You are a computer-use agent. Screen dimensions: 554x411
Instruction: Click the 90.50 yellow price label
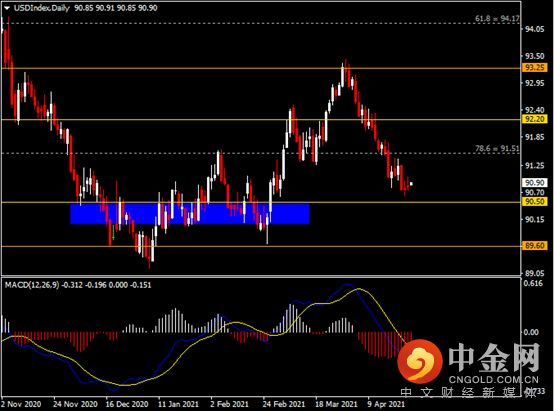pos(534,201)
